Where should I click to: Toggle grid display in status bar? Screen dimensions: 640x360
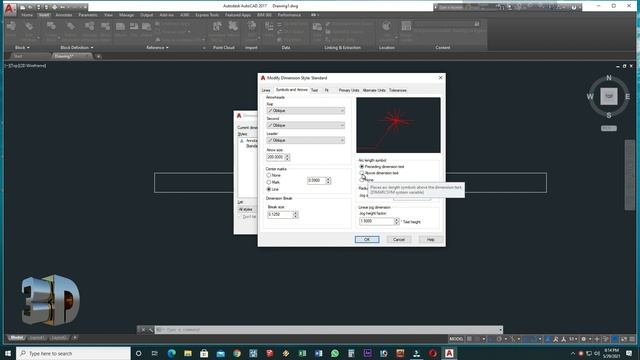(469, 339)
